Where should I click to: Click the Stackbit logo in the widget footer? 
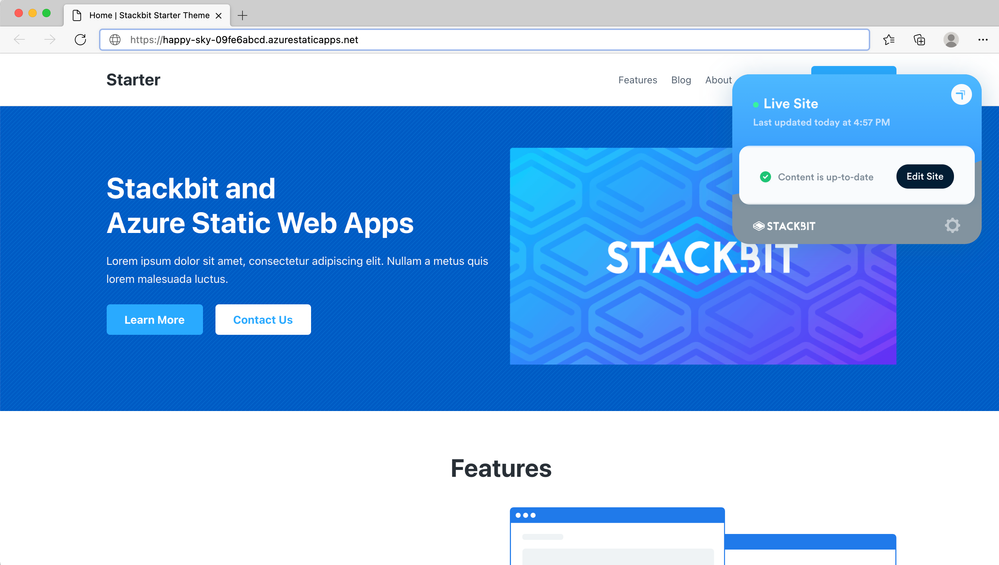tap(784, 226)
